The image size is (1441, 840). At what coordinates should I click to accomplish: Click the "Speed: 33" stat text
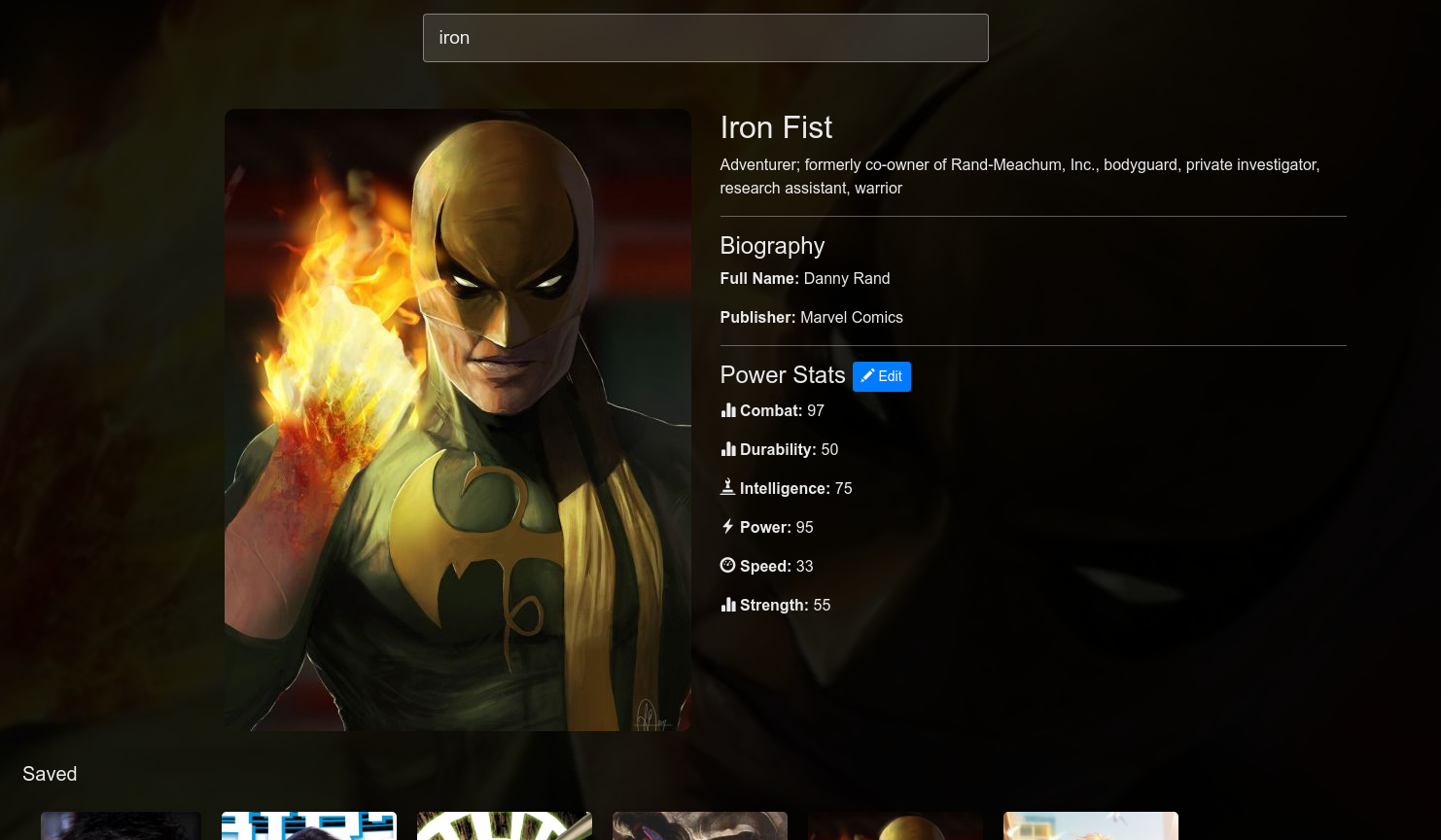tap(776, 566)
